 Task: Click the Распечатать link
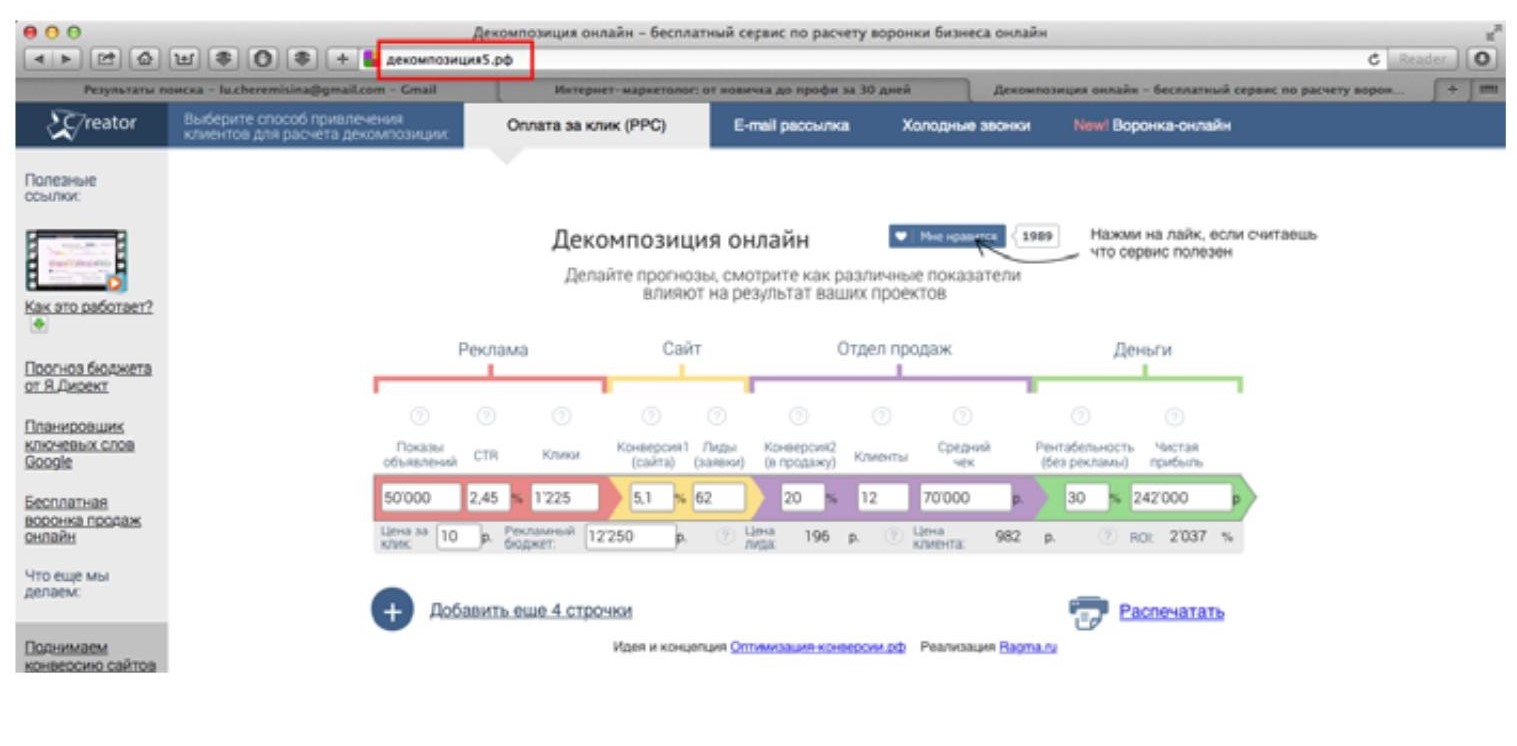pos(1171,612)
